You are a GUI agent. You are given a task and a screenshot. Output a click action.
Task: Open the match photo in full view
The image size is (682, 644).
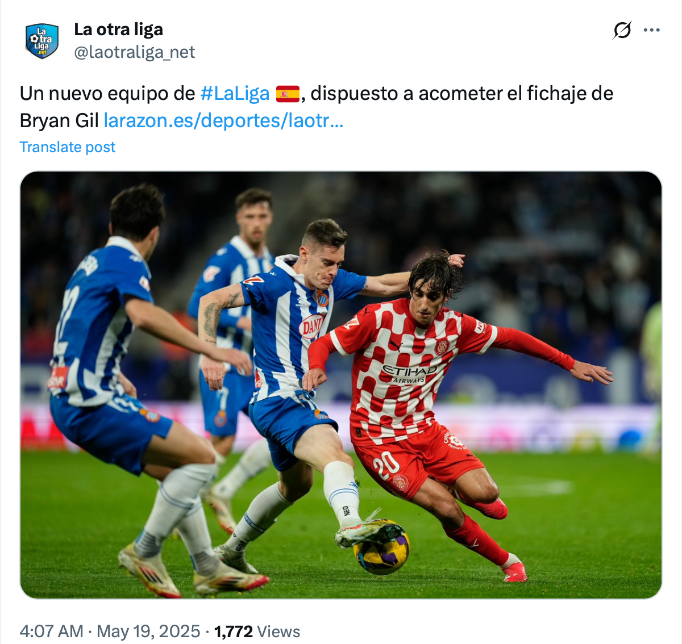[341, 385]
